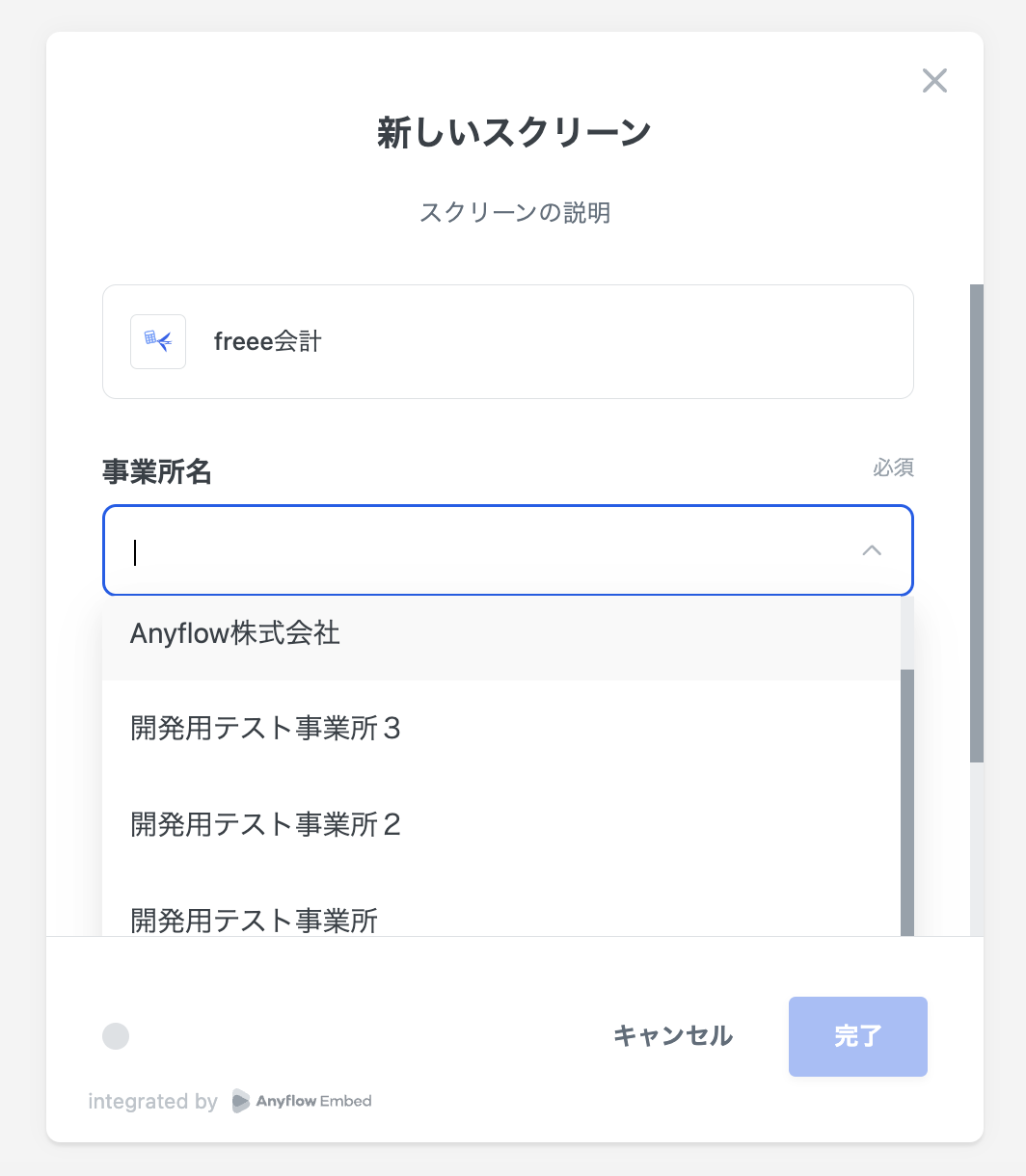Click the 必須 required marker
The width and height of the screenshot is (1026, 1176).
point(893,468)
